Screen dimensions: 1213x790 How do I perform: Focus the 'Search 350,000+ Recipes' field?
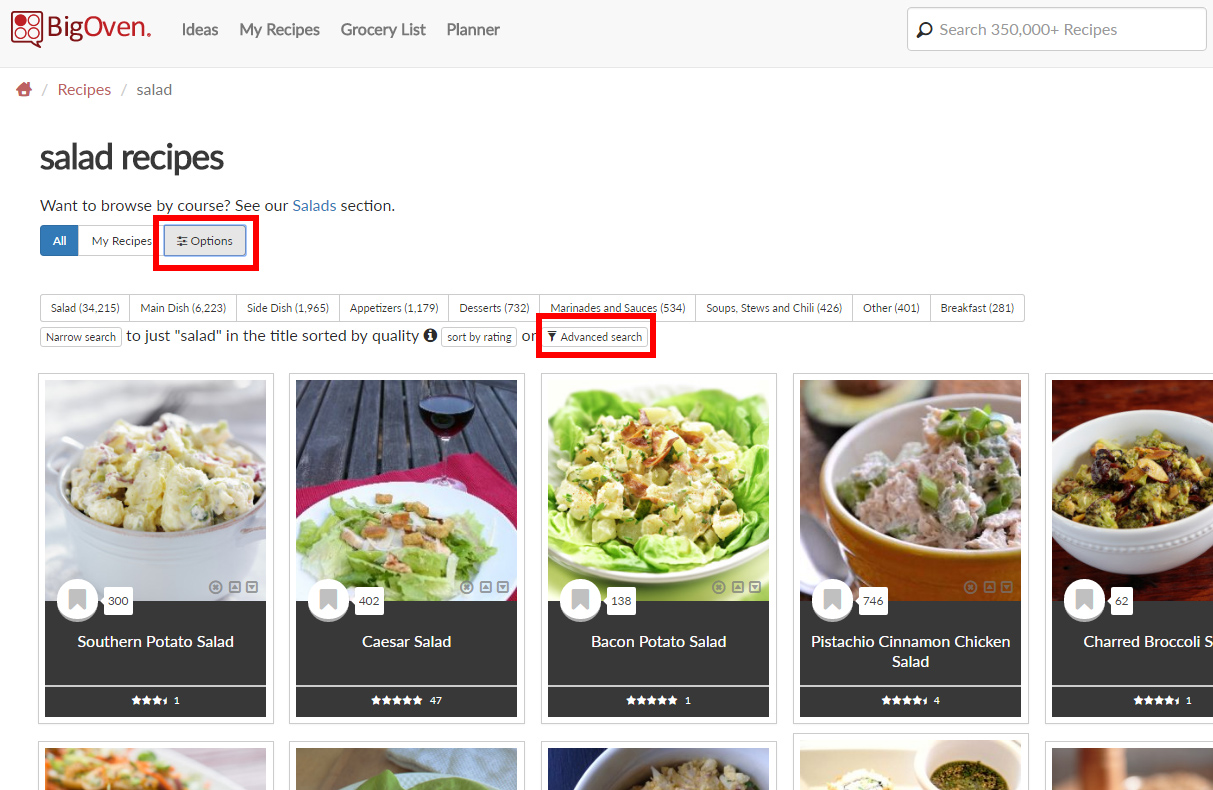(x=1057, y=30)
